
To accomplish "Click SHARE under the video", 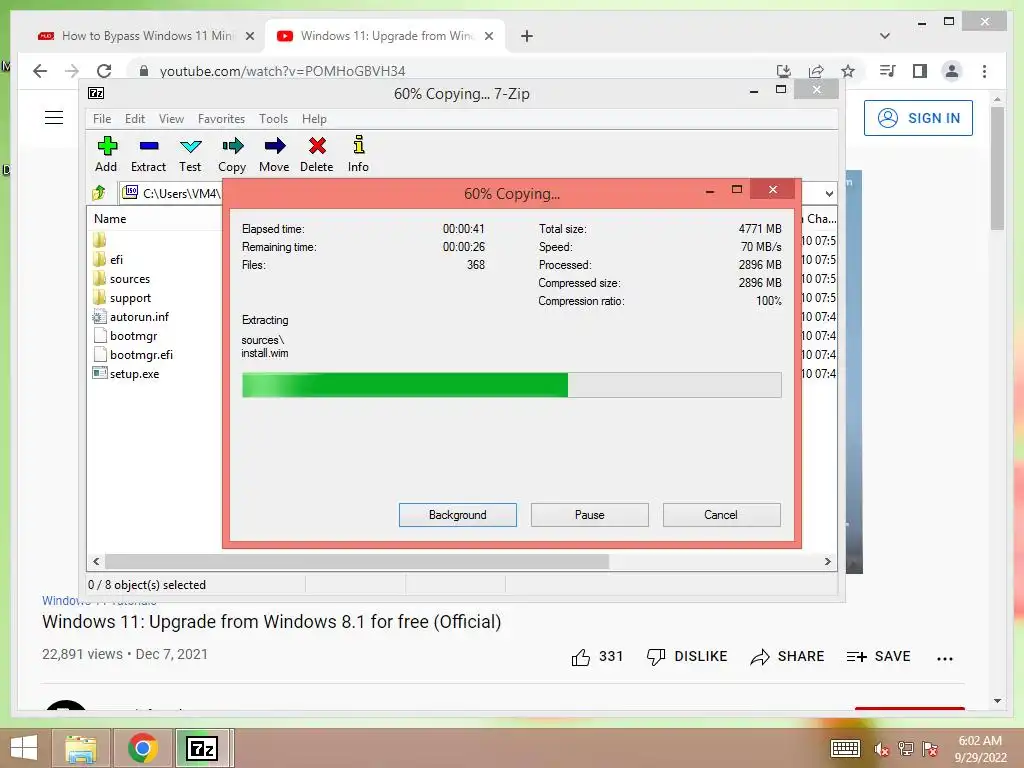I will (x=787, y=656).
